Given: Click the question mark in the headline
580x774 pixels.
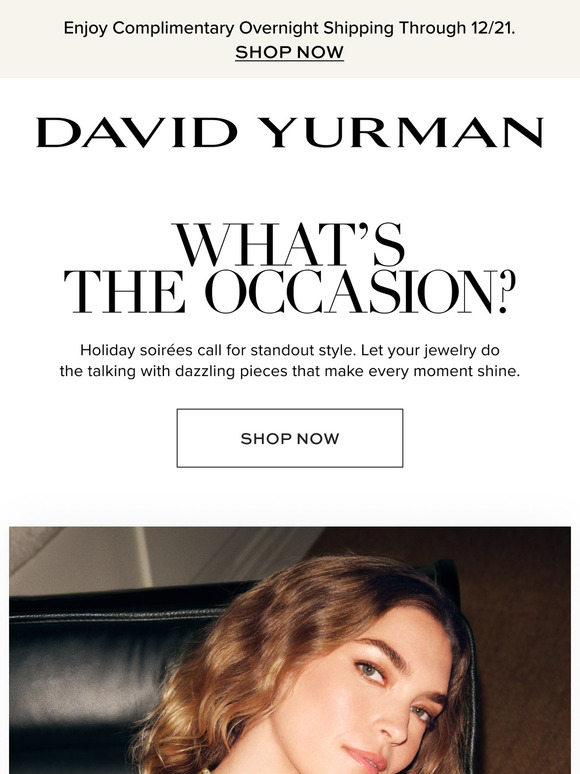Looking at the screenshot, I should [x=507, y=292].
